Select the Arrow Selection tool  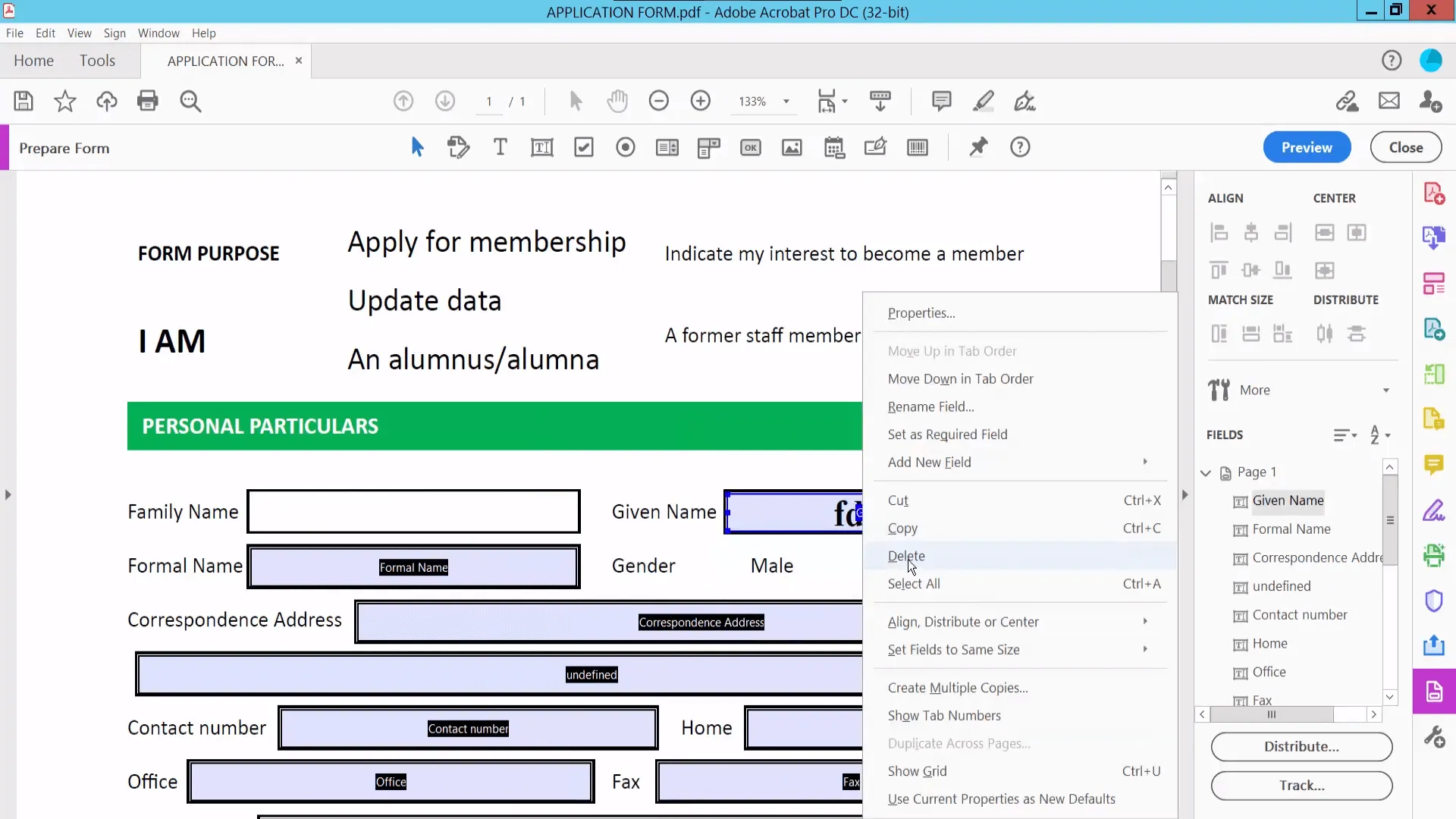pyautogui.click(x=418, y=147)
